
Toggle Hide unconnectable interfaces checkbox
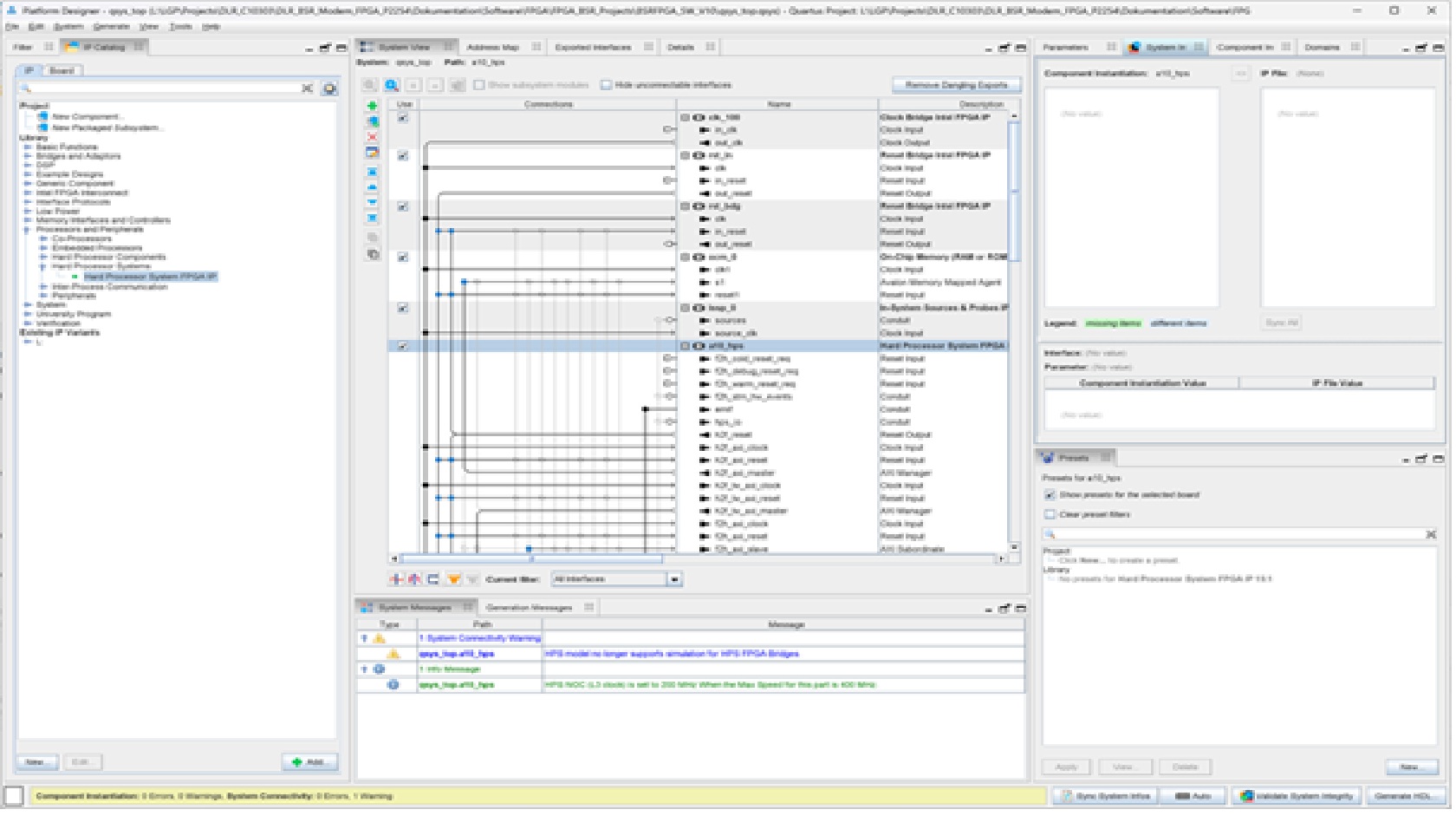pyautogui.click(x=607, y=85)
